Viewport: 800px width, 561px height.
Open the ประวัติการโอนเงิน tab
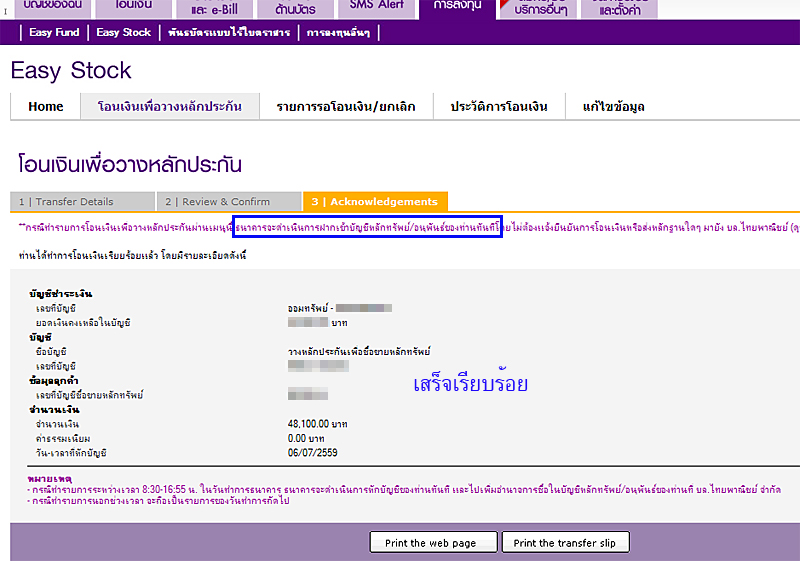(498, 107)
